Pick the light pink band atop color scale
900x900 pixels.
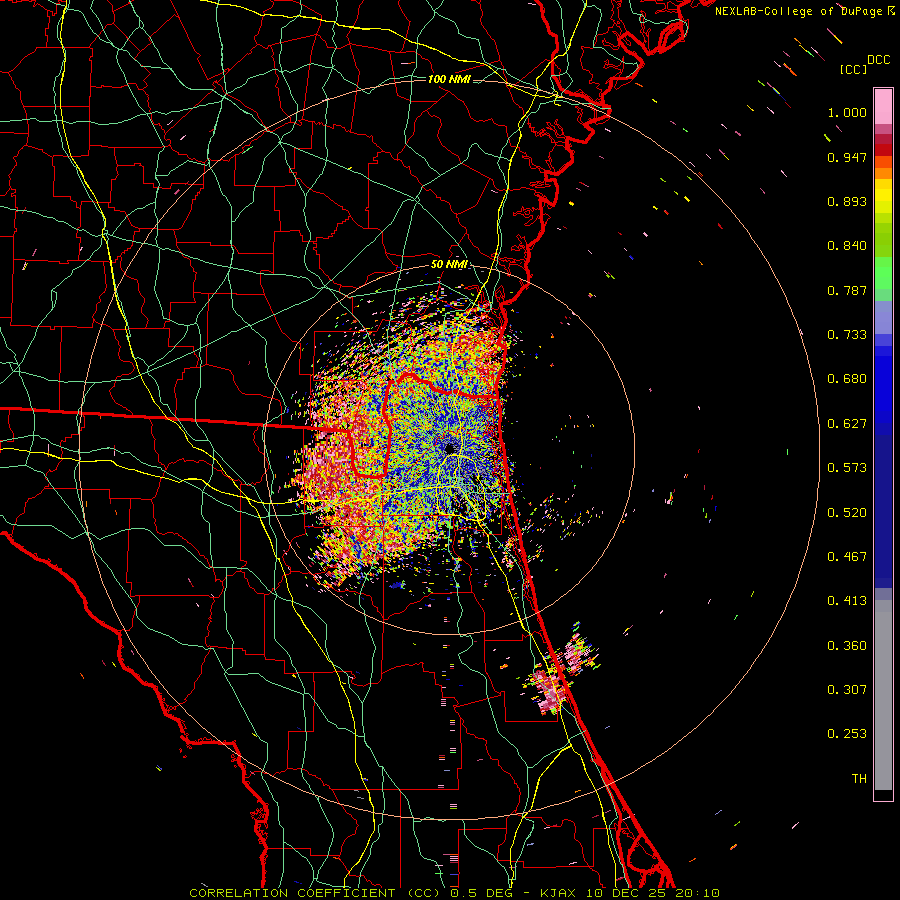click(x=883, y=107)
